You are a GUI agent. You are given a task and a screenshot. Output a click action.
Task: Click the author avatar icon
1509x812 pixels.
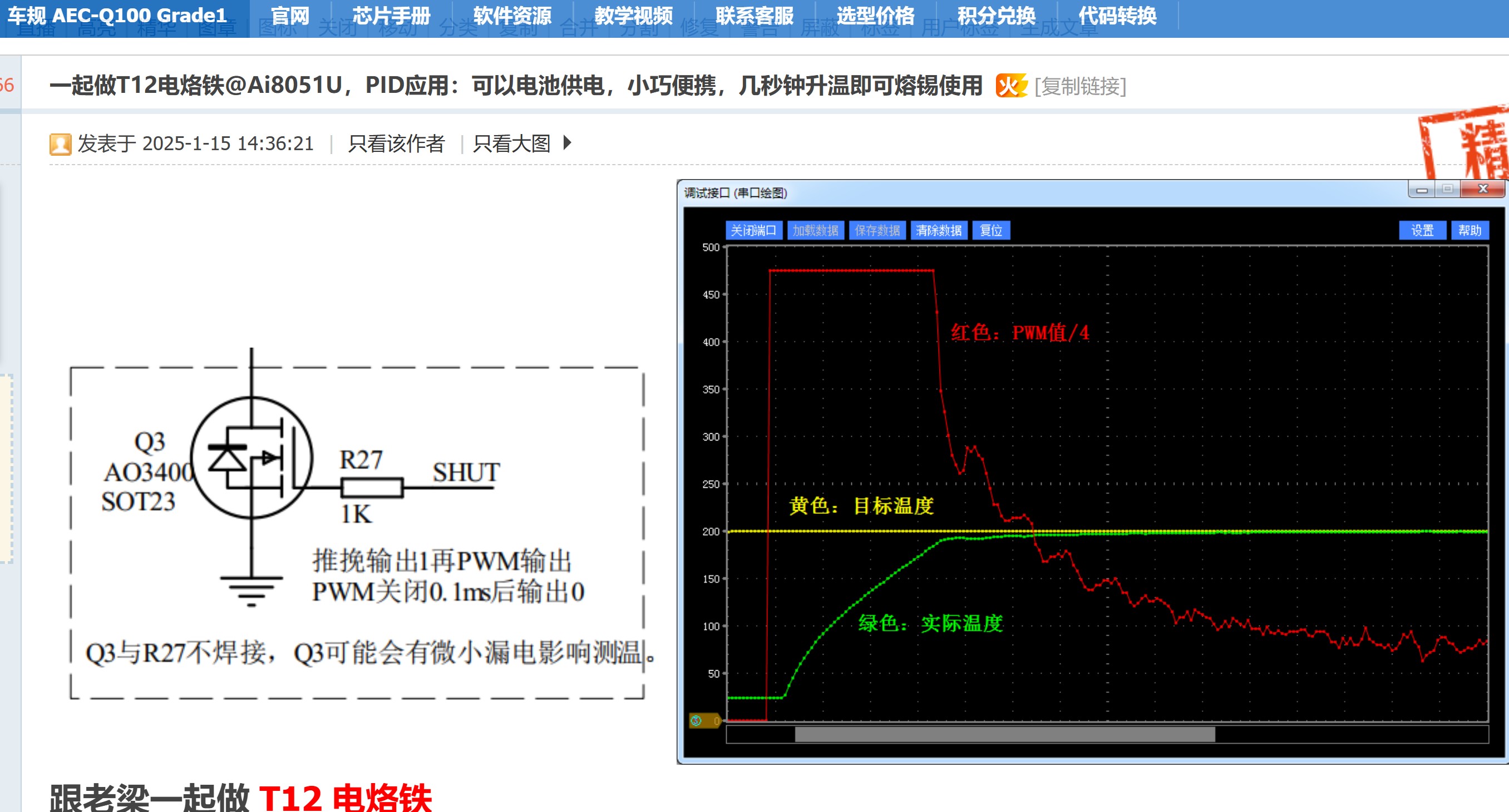pos(60,144)
